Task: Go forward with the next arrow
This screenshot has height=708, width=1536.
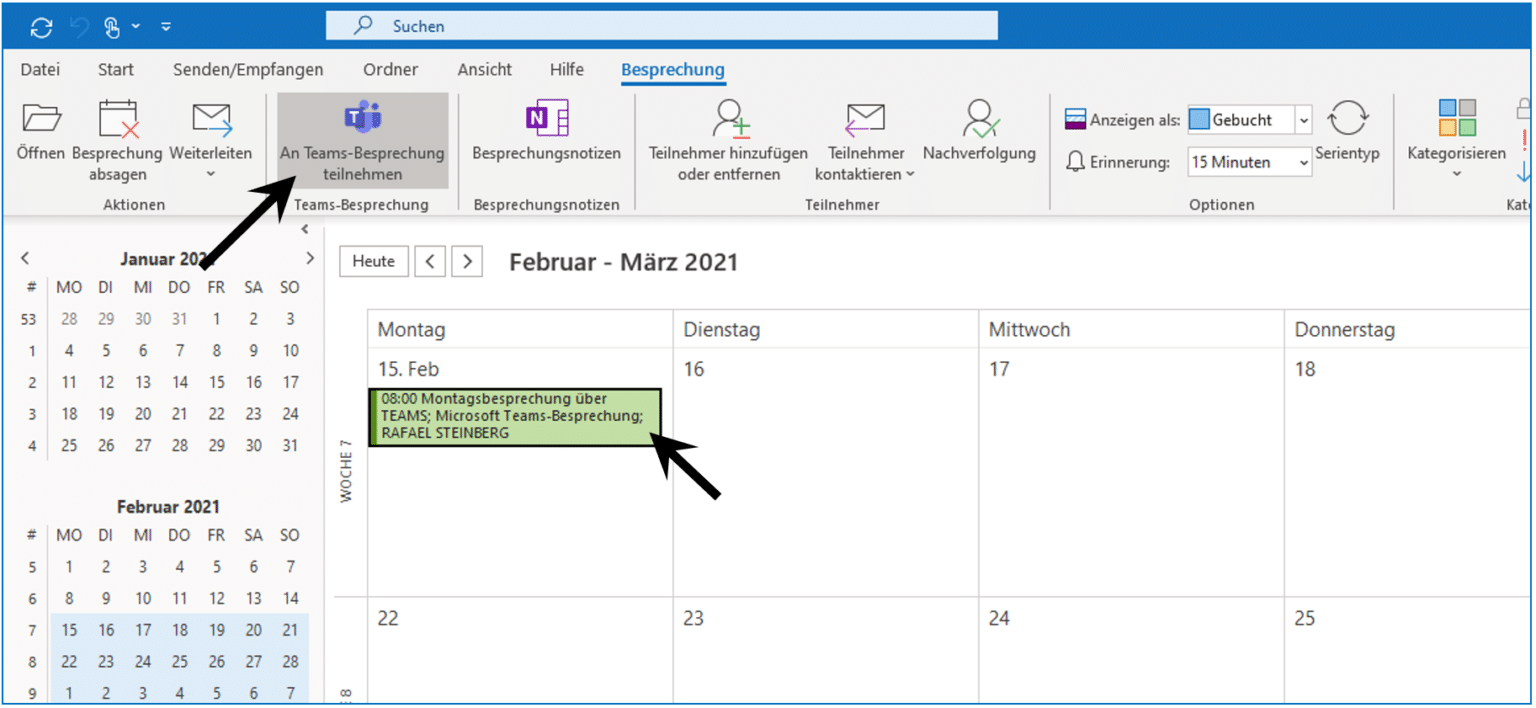Action: [x=466, y=261]
